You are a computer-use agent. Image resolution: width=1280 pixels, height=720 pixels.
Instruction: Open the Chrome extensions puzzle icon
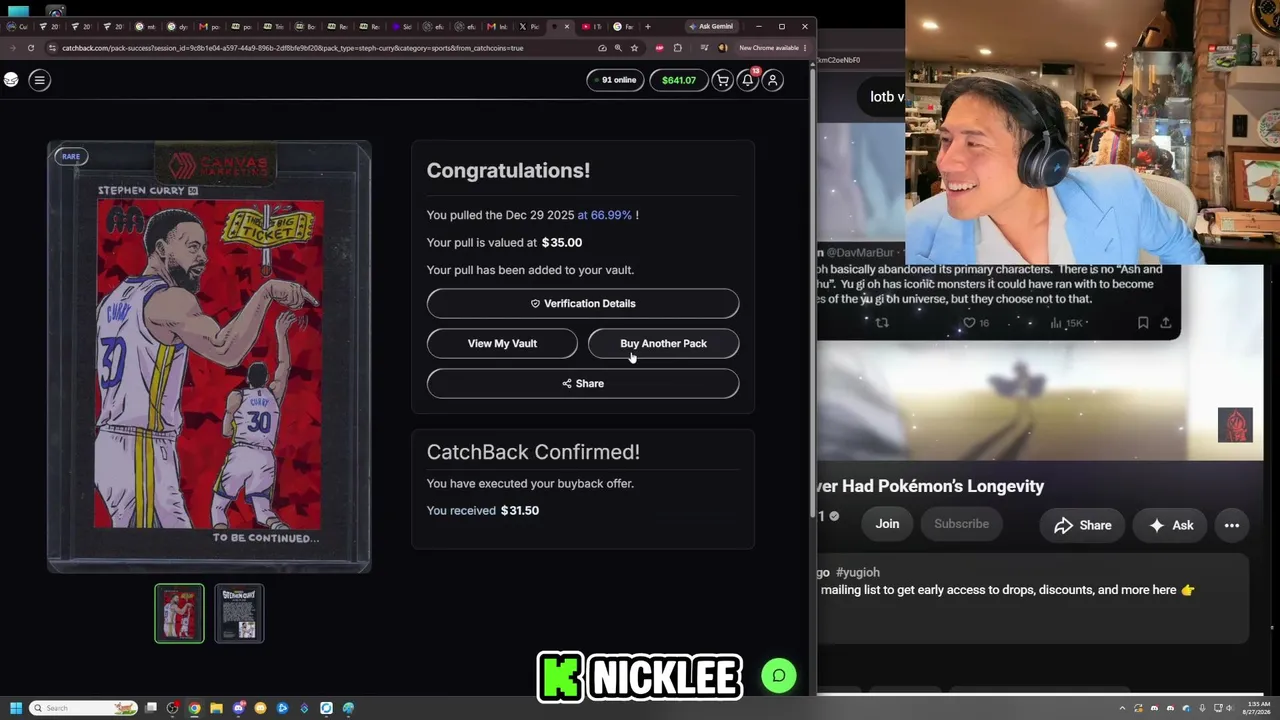tap(678, 48)
